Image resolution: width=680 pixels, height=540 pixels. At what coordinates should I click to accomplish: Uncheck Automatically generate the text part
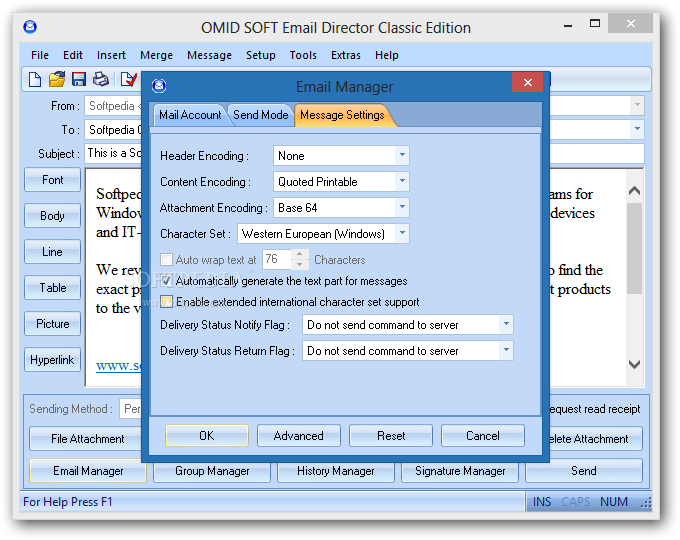(166, 281)
